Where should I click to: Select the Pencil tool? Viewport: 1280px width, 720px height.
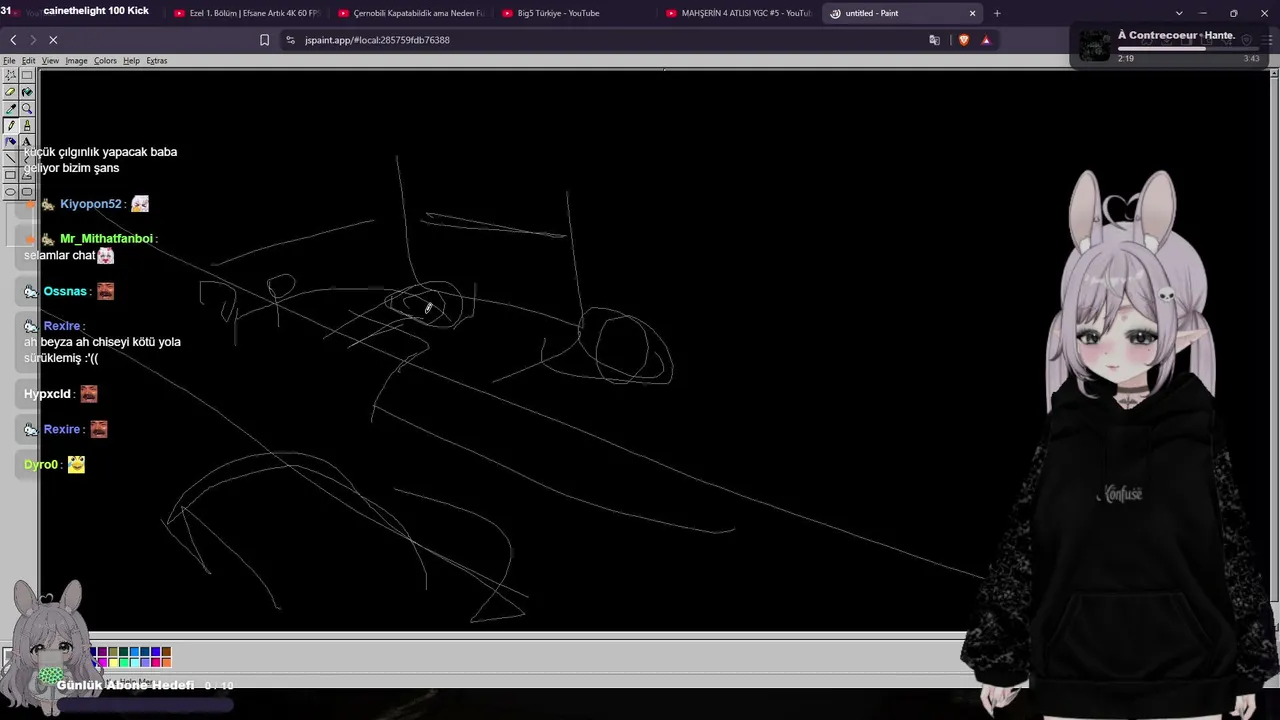point(11,126)
